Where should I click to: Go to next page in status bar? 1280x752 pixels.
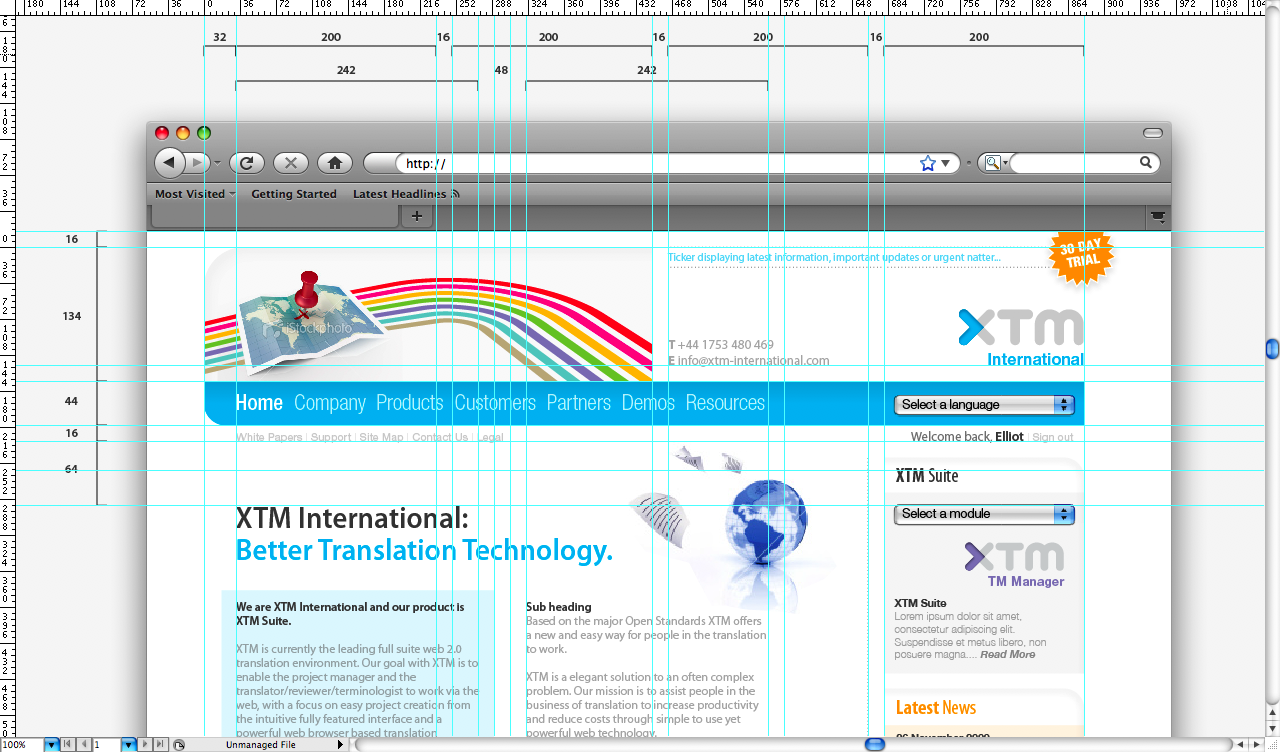(x=145, y=745)
